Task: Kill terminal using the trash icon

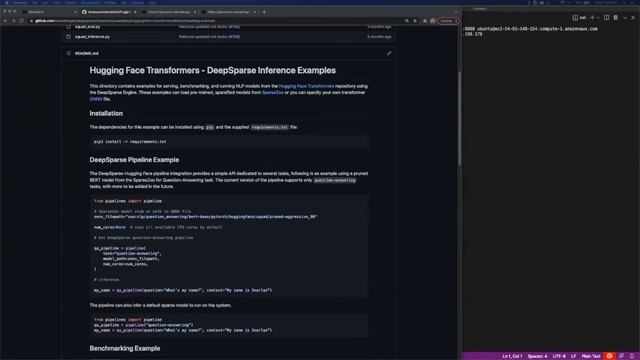Action: (x=616, y=18)
